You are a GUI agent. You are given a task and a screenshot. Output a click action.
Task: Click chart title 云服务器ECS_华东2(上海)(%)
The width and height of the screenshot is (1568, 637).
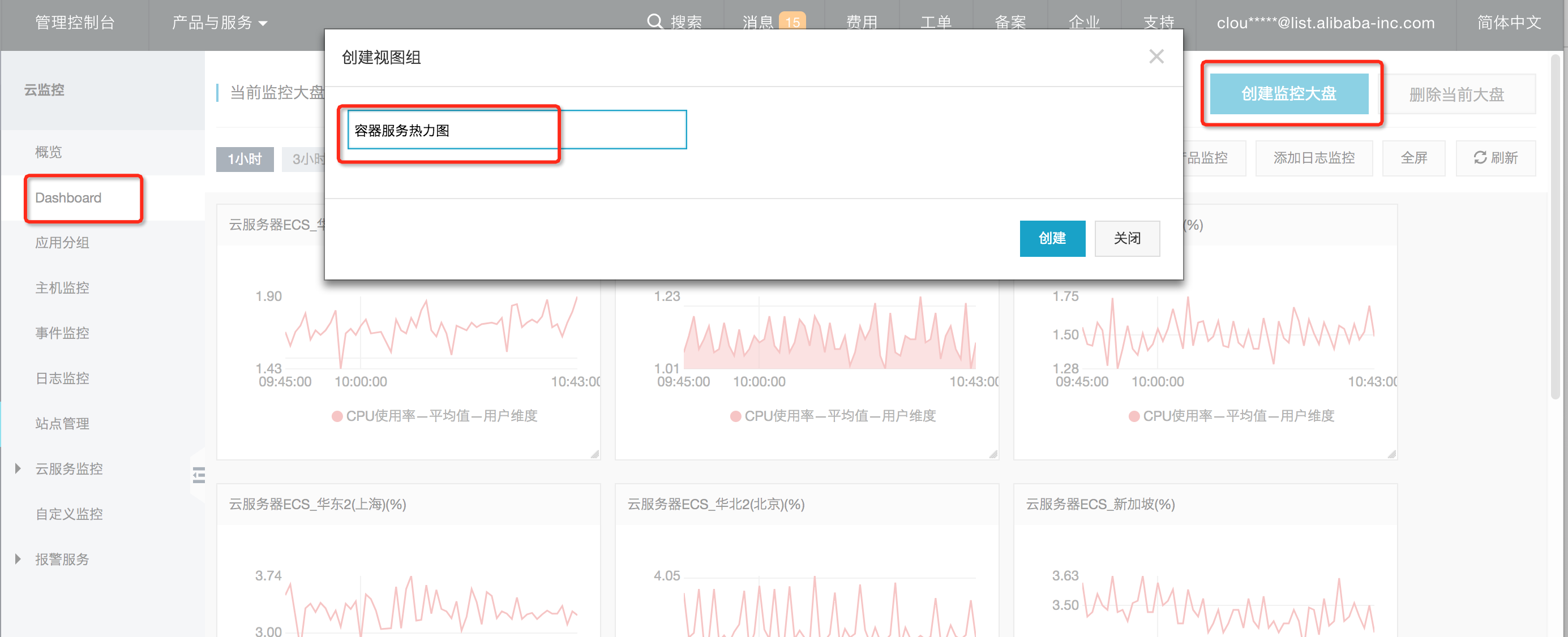(x=317, y=505)
